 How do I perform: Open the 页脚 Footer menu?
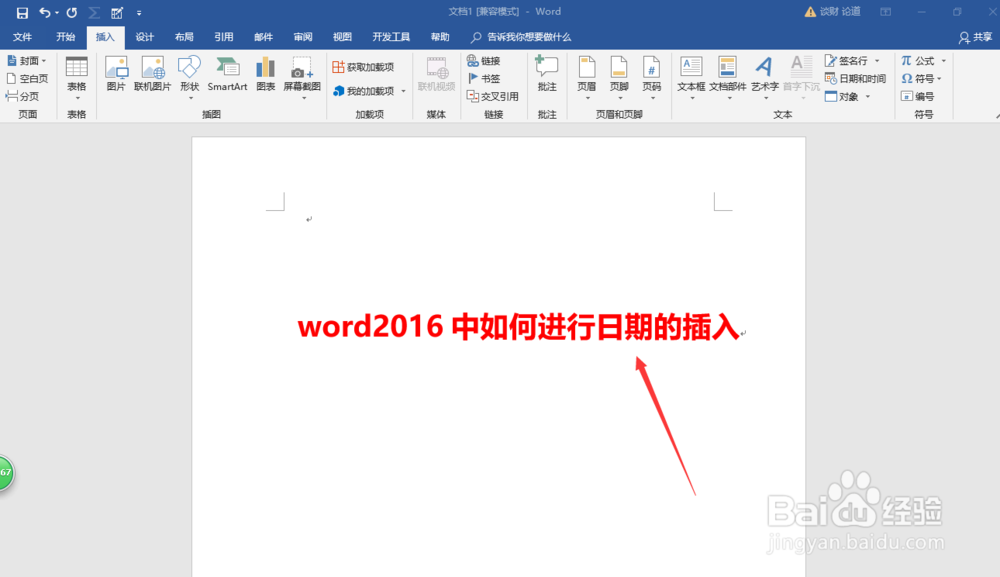click(619, 78)
